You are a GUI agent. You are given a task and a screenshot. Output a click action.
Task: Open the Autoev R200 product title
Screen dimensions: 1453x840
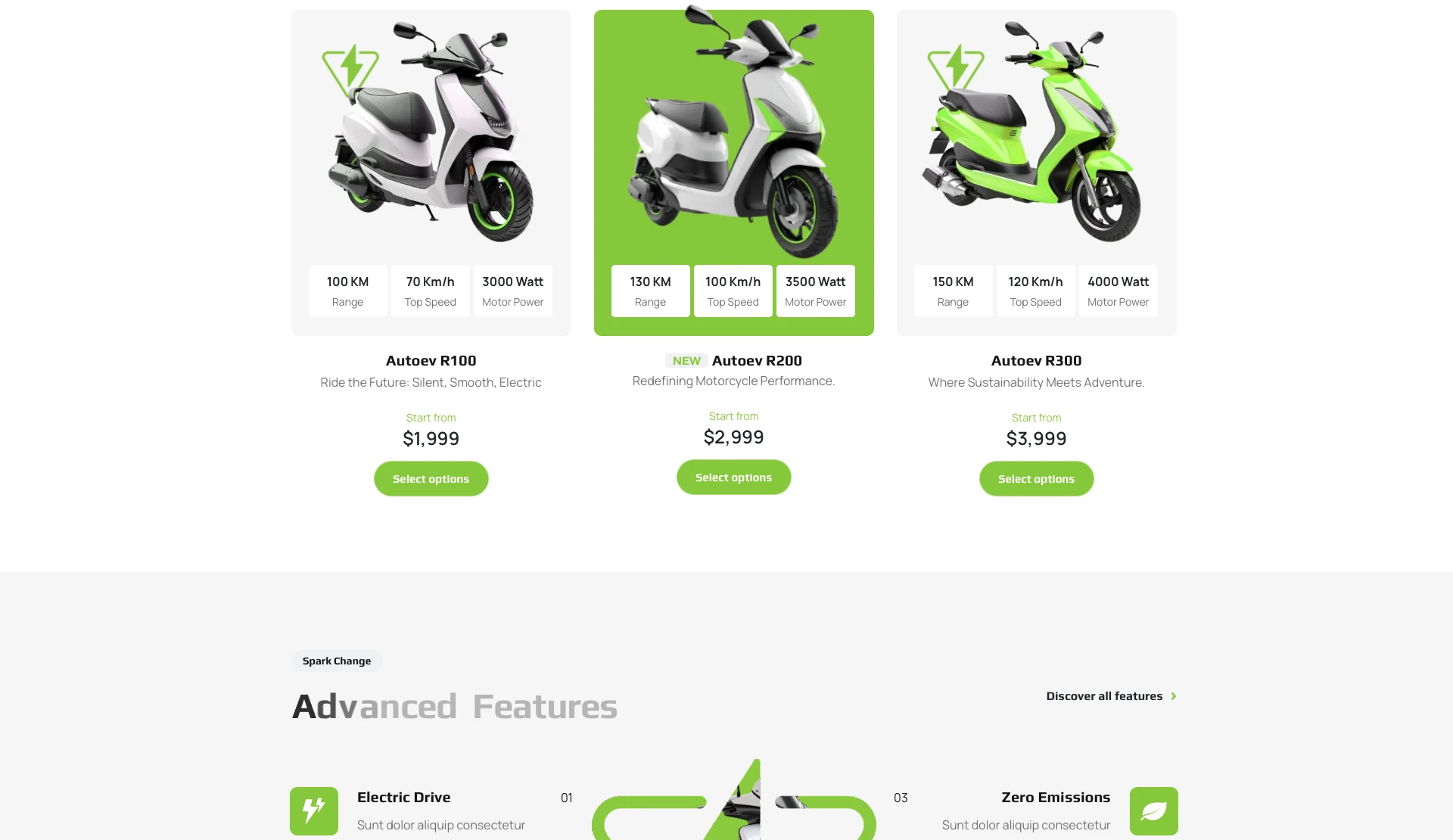tap(757, 361)
